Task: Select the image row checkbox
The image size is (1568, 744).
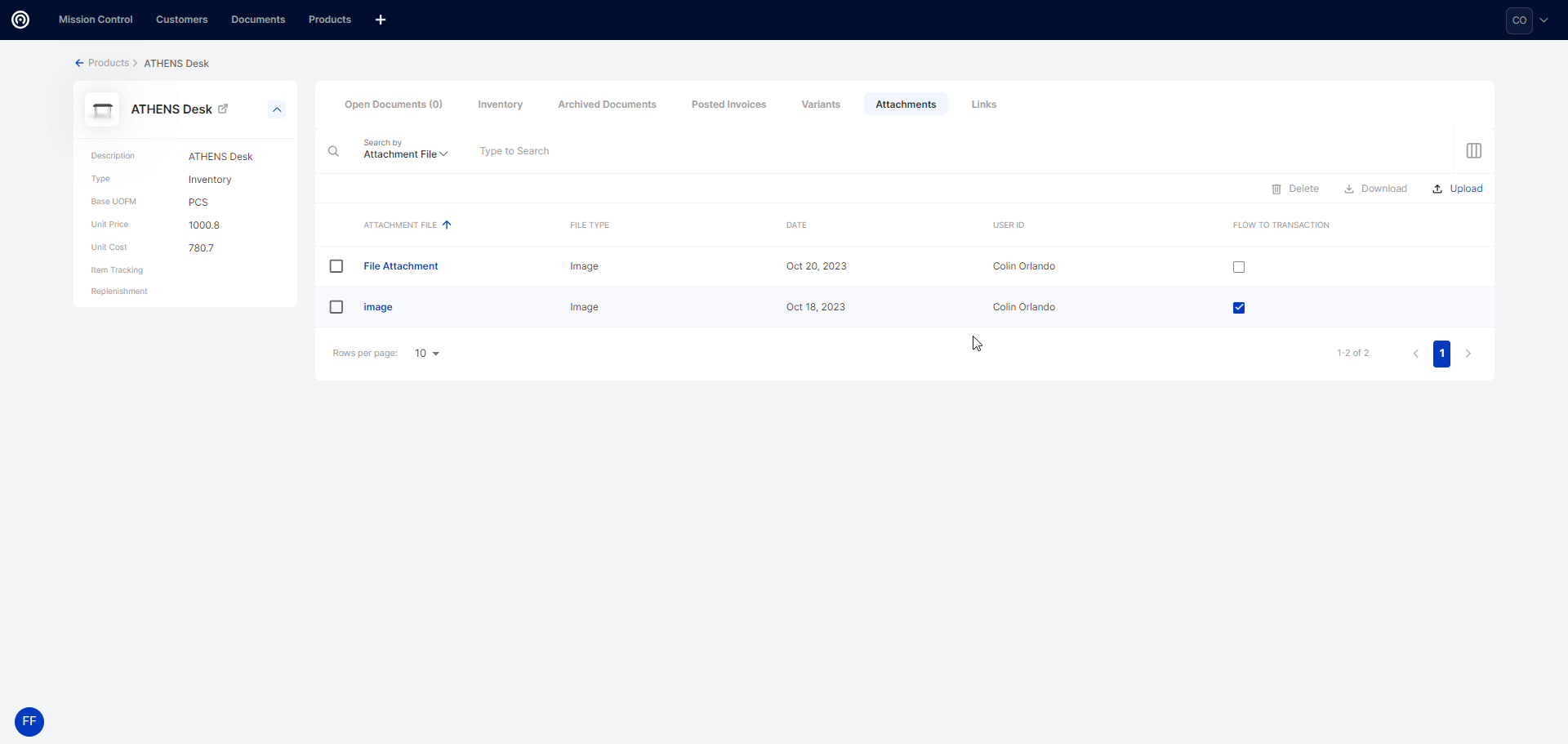Action: [336, 307]
